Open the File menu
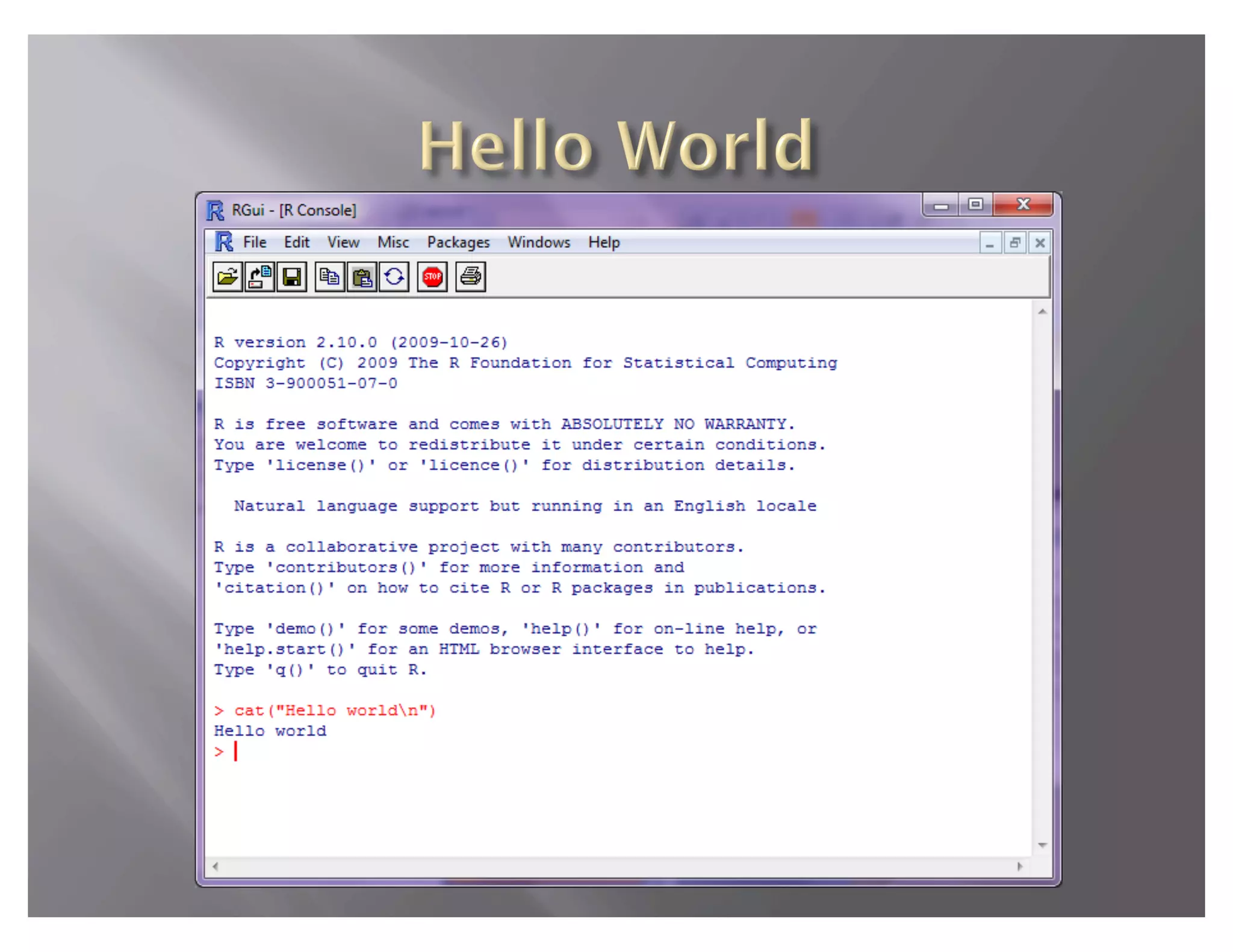Viewport: 1233px width, 952px height. (x=254, y=242)
